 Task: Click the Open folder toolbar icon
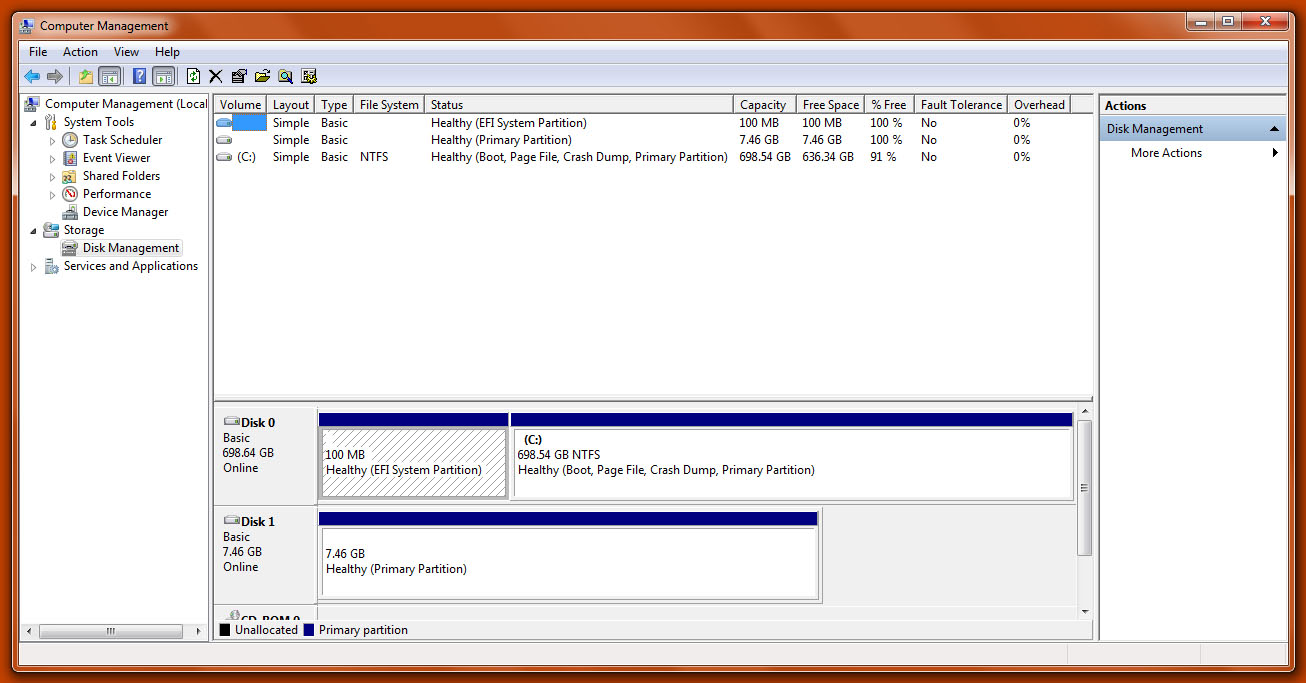(x=262, y=76)
